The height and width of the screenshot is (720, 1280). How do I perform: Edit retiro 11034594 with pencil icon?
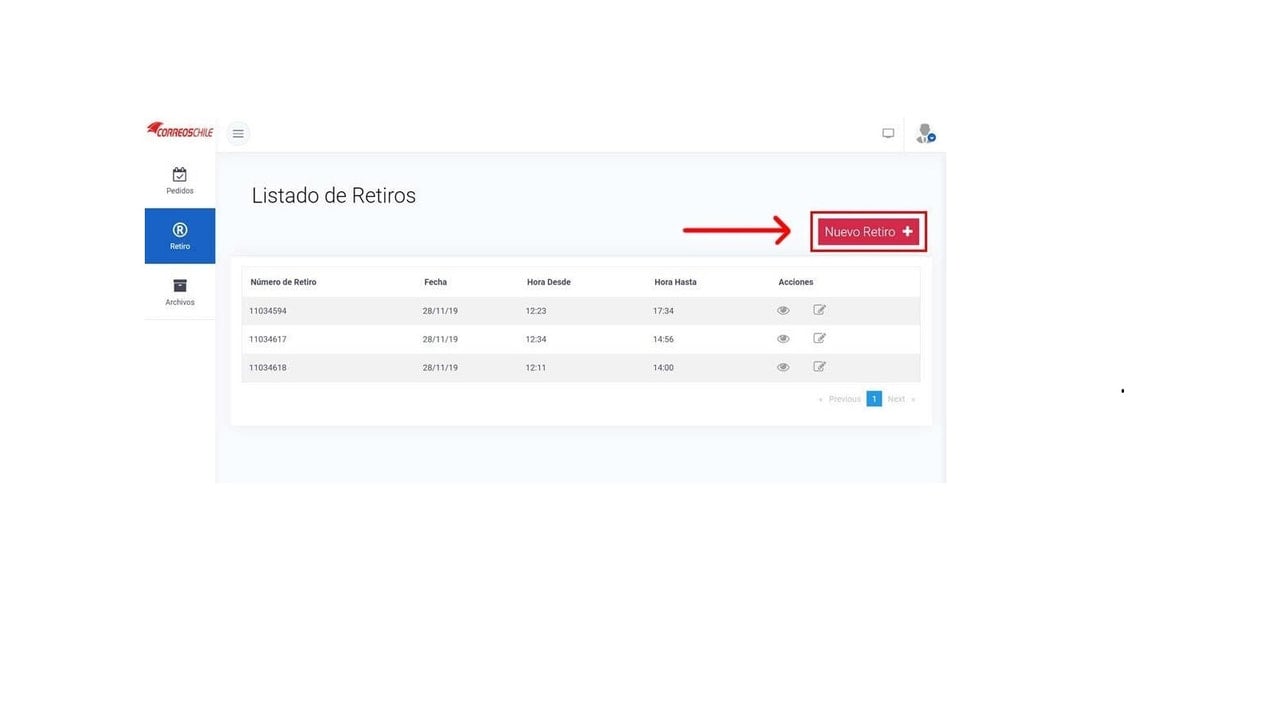[x=819, y=310]
